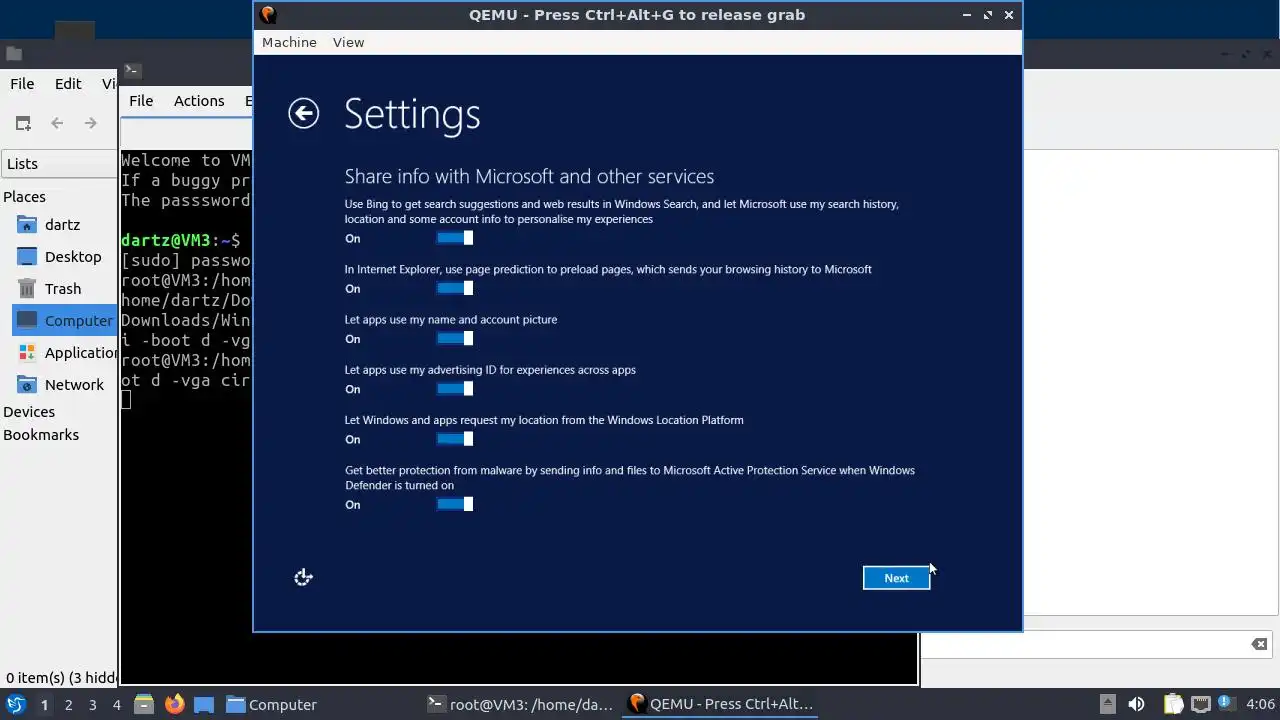
Task: Click the Next button
Action: [x=896, y=578]
